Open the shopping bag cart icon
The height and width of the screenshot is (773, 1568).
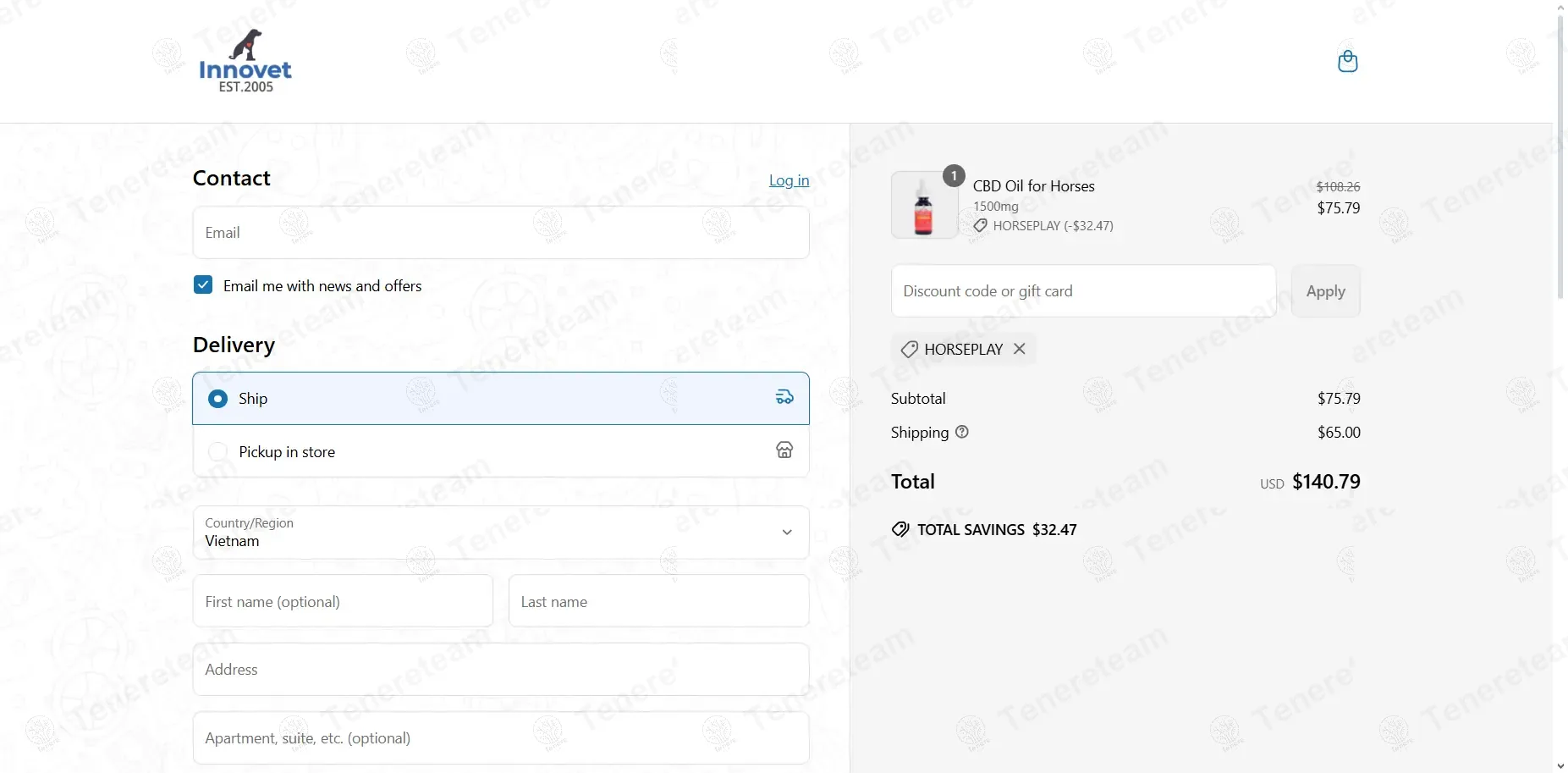(1348, 61)
